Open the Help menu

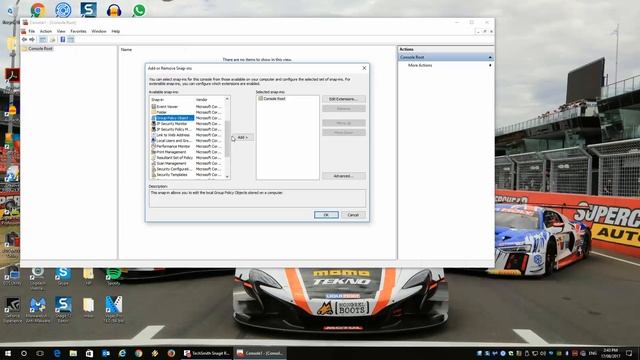point(116,31)
